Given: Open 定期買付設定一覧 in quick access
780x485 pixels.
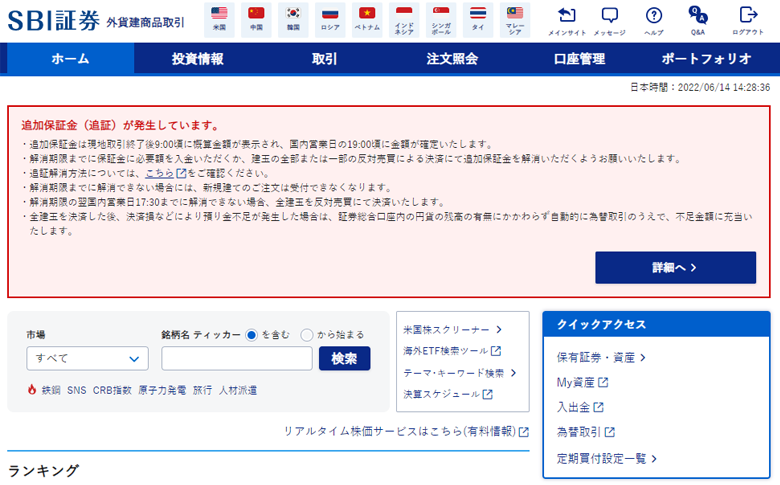Looking at the screenshot, I should tap(607, 459).
